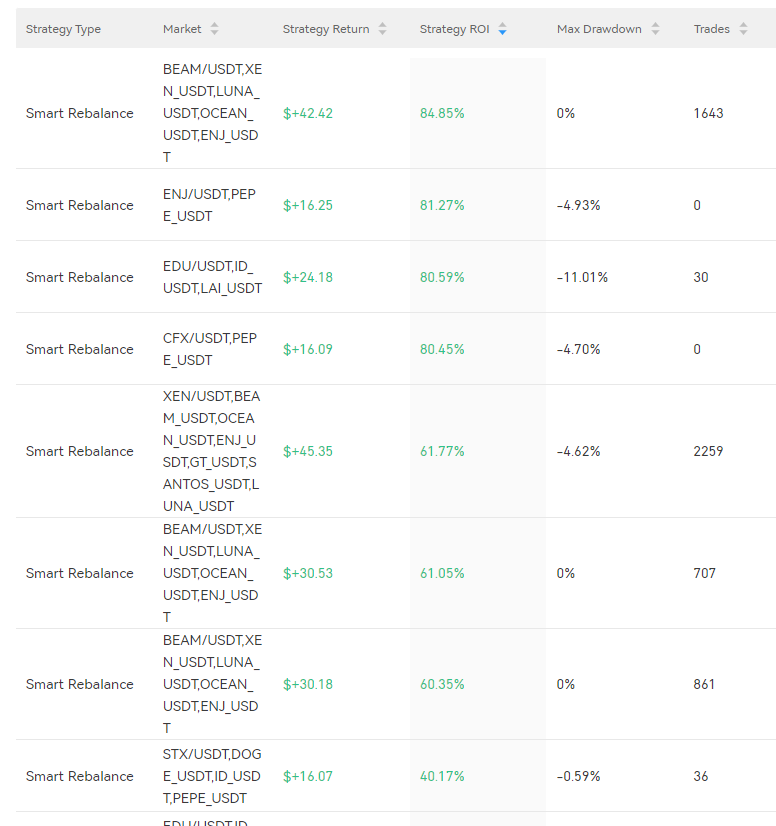This screenshot has width=776, height=826.
Task: Select the CFX/USDT,PEPE_USDT market row
Action: pos(210,349)
